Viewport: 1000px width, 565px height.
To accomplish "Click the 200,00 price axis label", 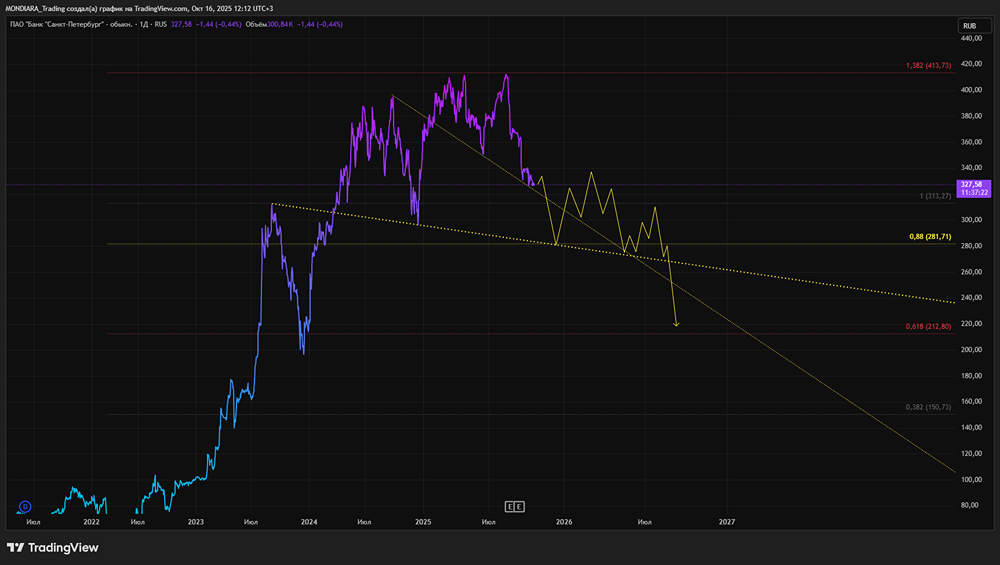I will point(971,349).
